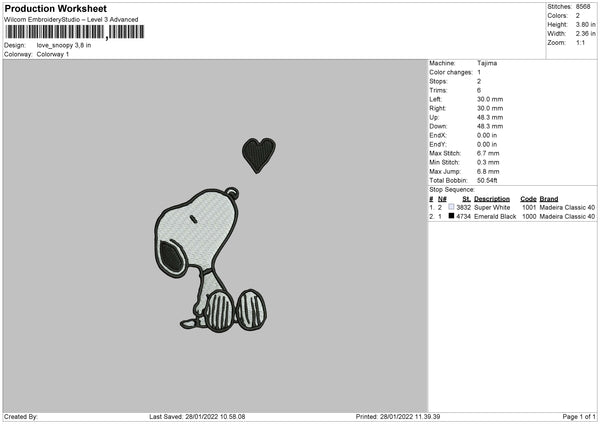600x424 pixels.
Task: Click the Stitches value 8568
Action: (x=583, y=7)
